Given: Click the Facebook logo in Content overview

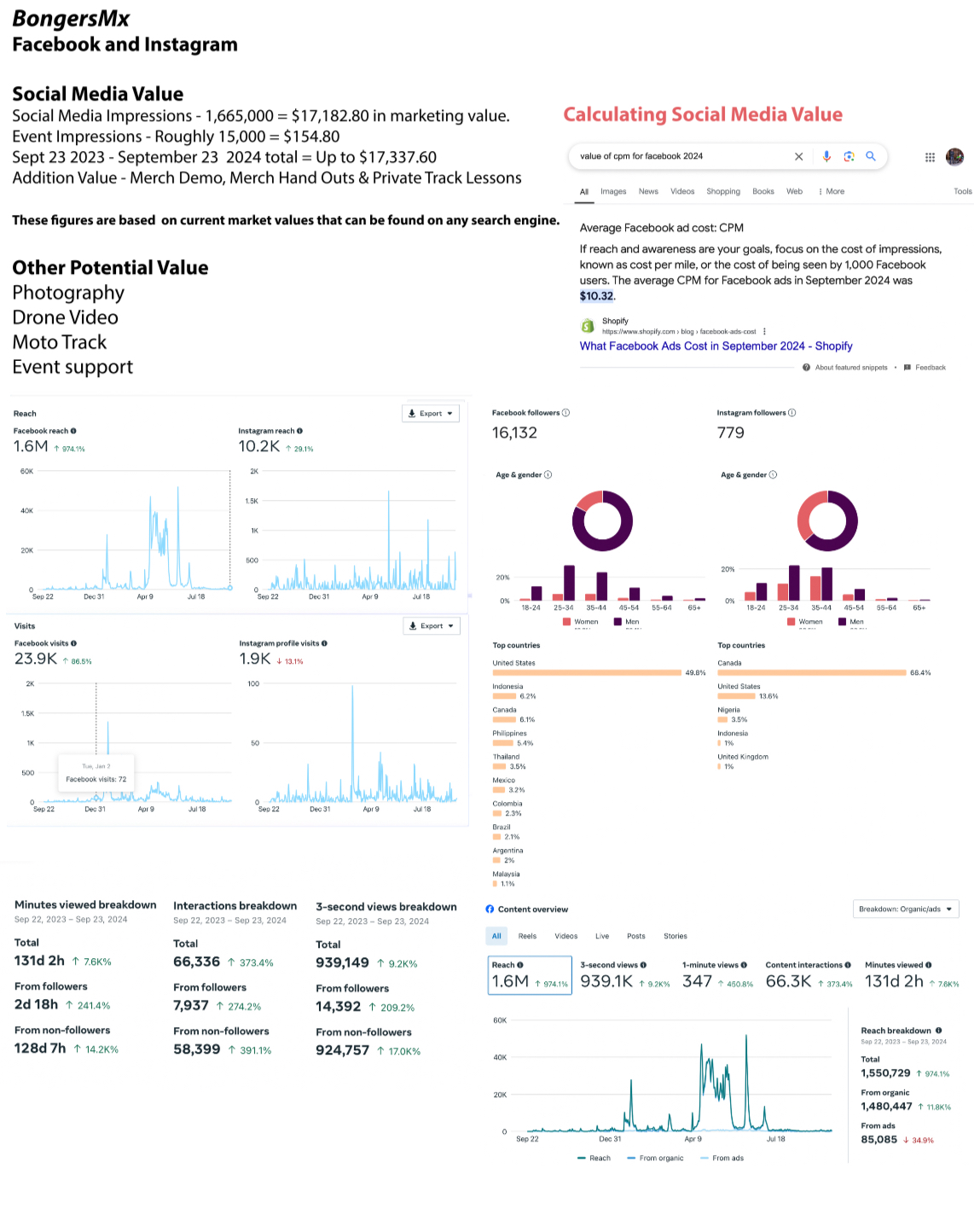Looking at the screenshot, I should click(490, 909).
